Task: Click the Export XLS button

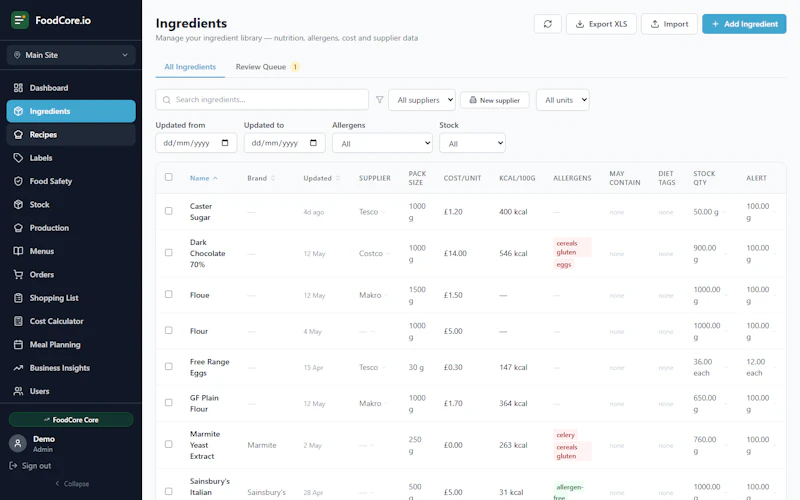Action: pyautogui.click(x=601, y=24)
